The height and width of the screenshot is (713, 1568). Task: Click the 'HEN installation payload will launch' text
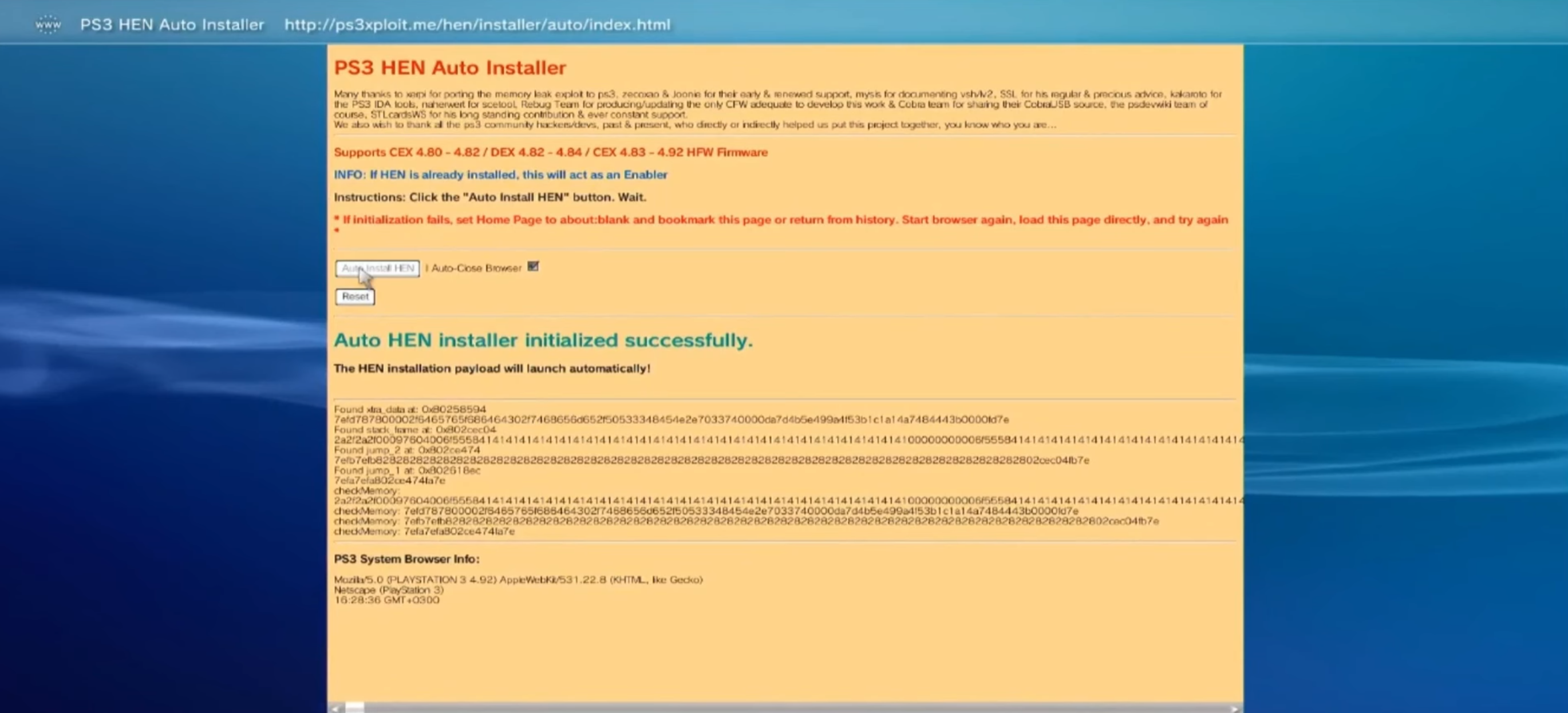coord(491,368)
